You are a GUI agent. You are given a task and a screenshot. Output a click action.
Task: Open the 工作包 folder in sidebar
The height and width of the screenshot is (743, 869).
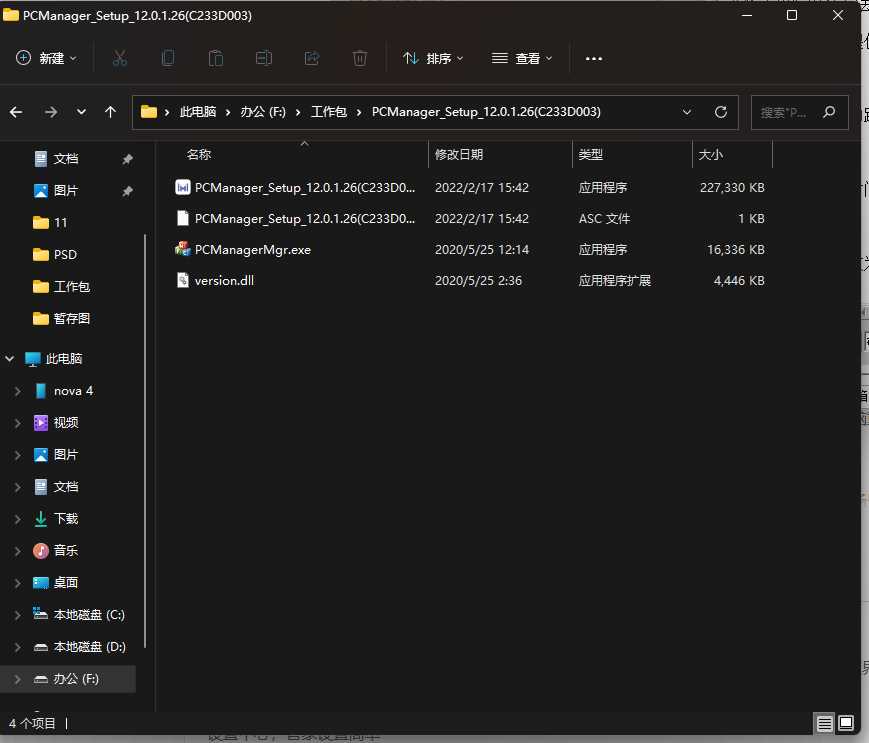pos(71,286)
